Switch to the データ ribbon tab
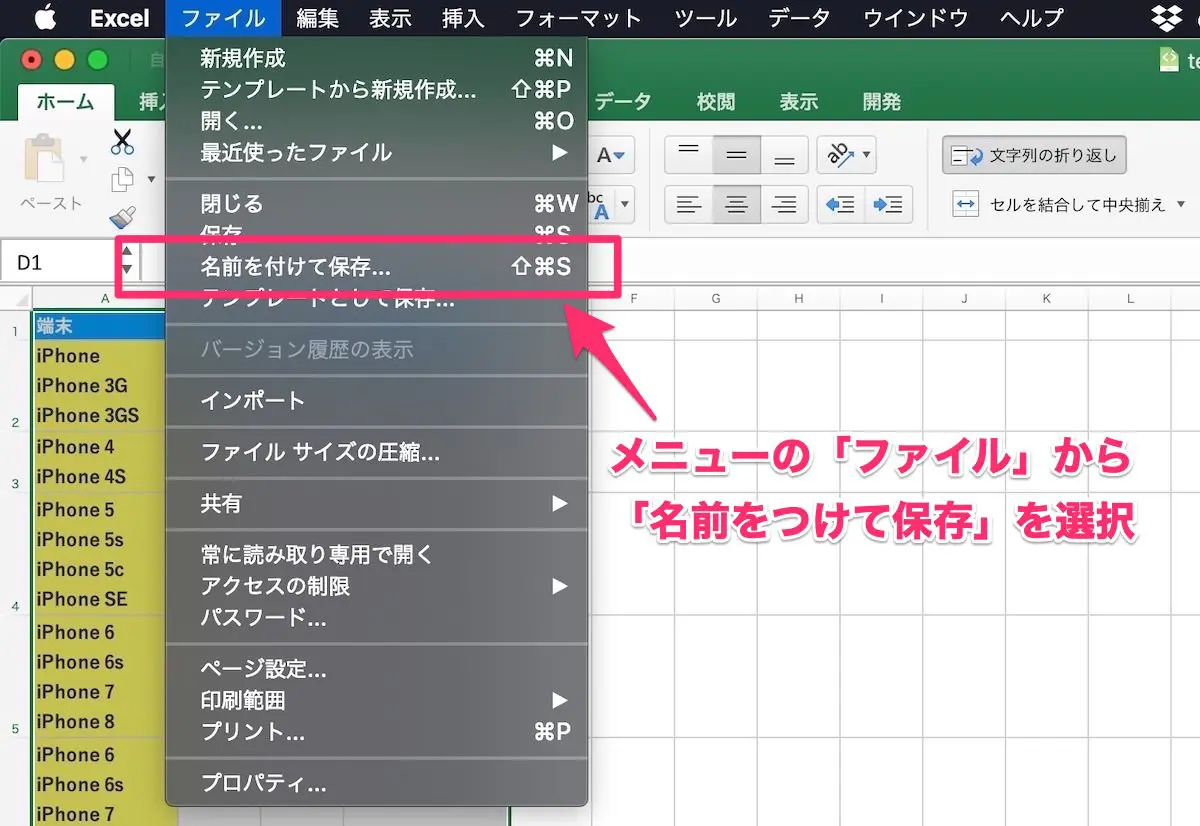The image size is (1200, 826). pos(623,101)
